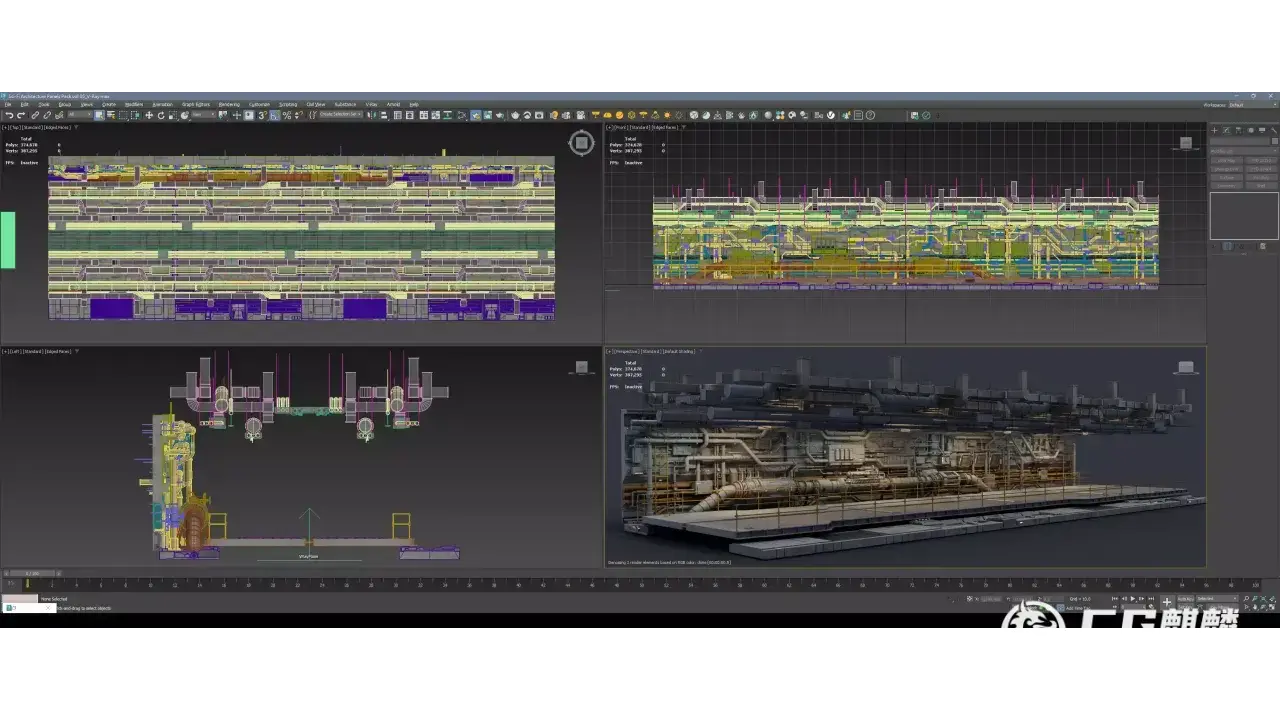Toggle Auto Key animation mode
Screen dimensions: 1280x720
click(1186, 599)
